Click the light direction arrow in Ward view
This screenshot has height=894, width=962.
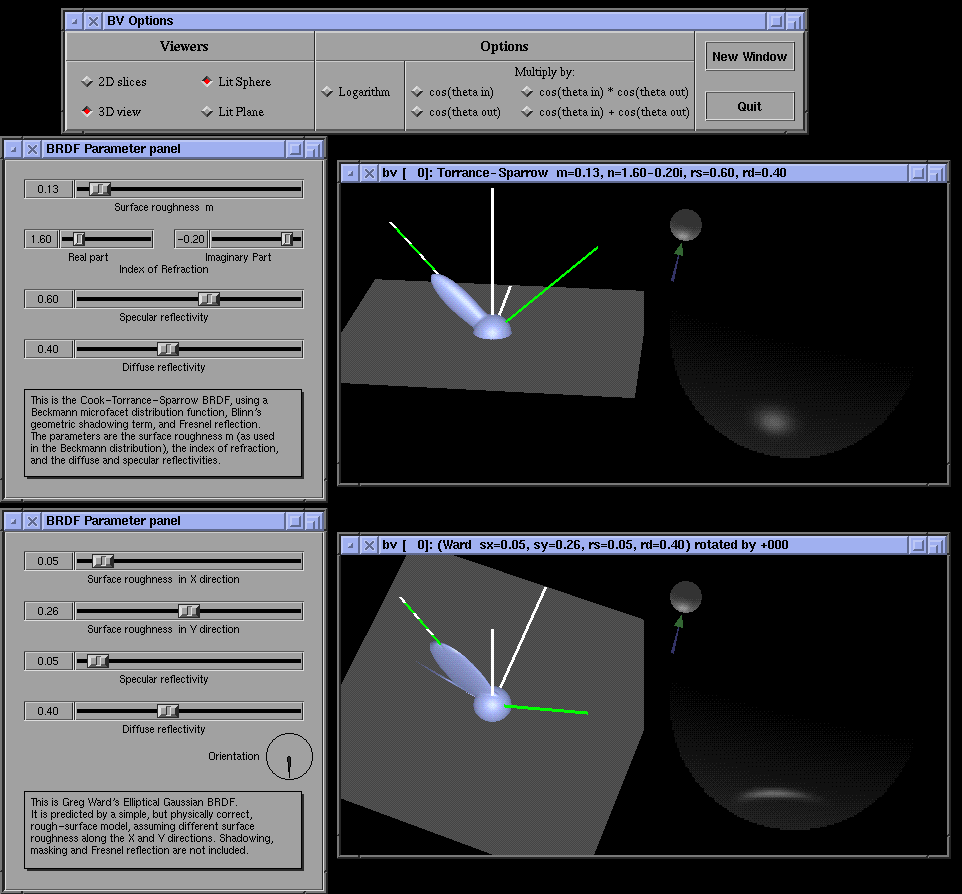coord(677,634)
